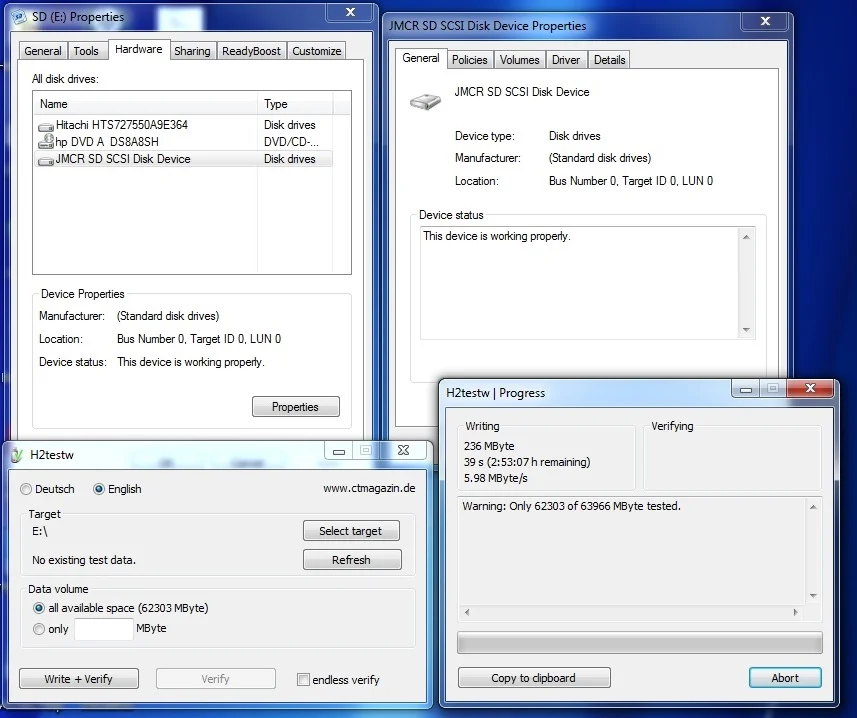Close the SD (E:) Properties dialog

350,12
